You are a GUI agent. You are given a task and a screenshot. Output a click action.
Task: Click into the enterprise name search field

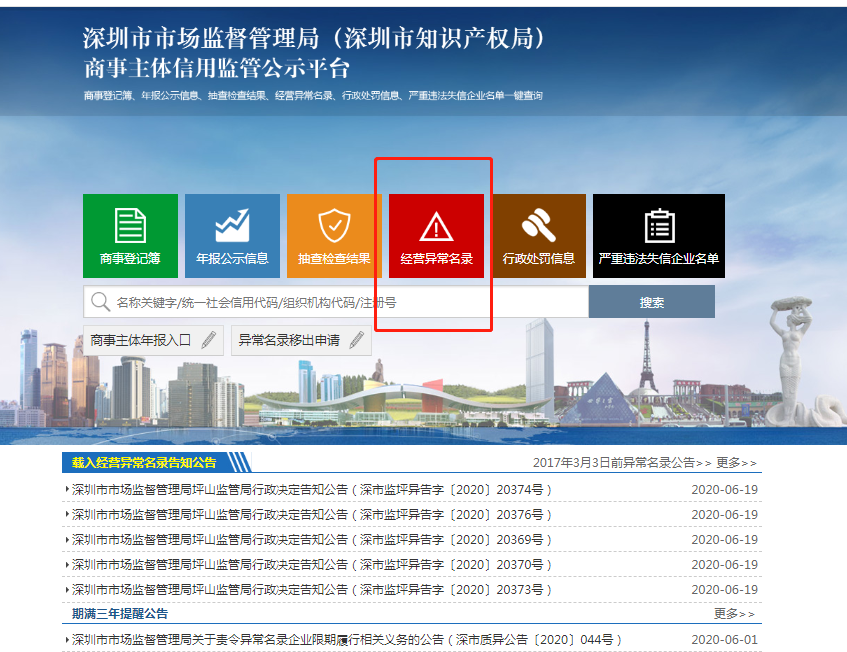click(336, 302)
